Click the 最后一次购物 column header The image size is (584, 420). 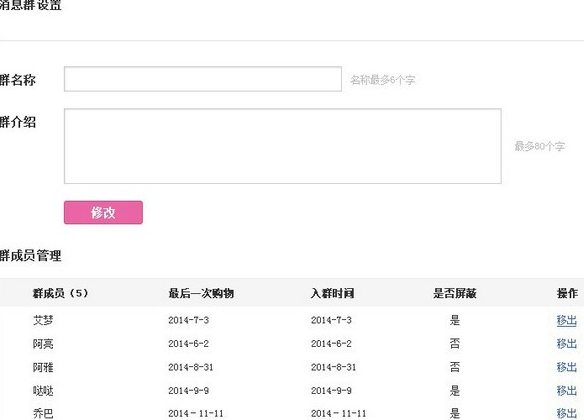click(201, 293)
